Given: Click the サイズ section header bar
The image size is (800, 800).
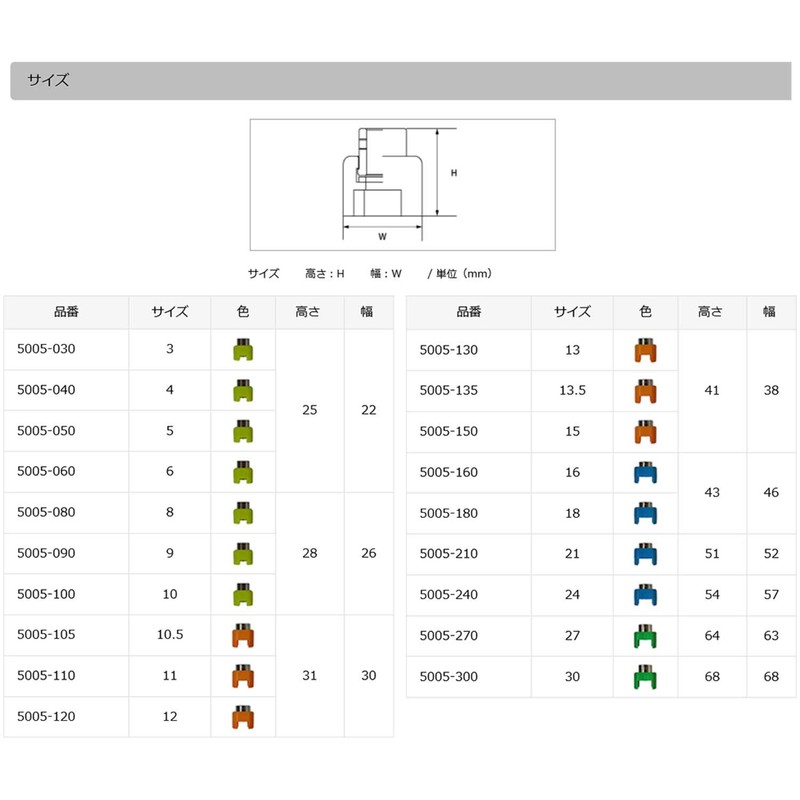Looking at the screenshot, I should (400, 81).
